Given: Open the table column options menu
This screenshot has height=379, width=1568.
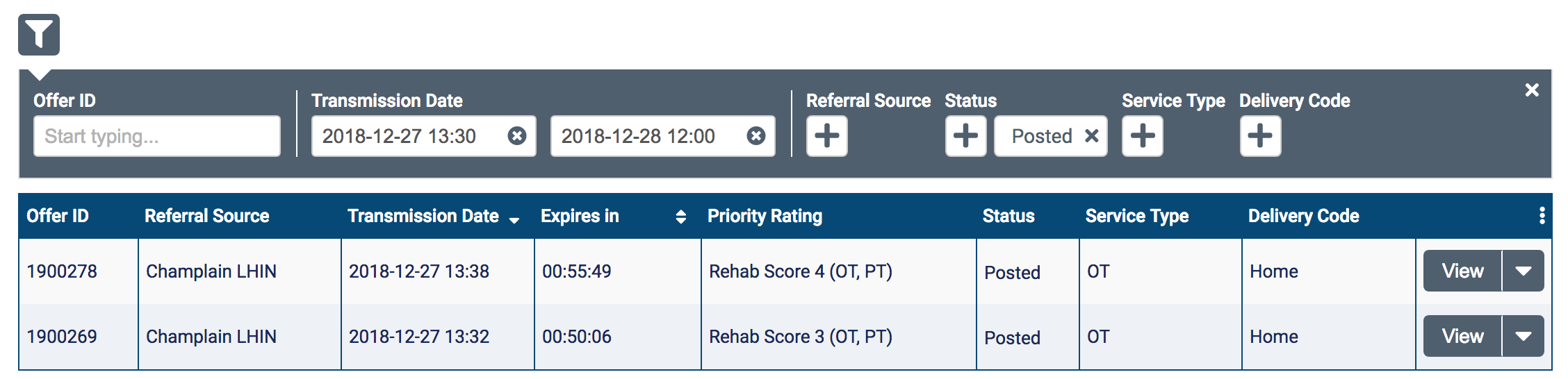Looking at the screenshot, I should [1542, 216].
